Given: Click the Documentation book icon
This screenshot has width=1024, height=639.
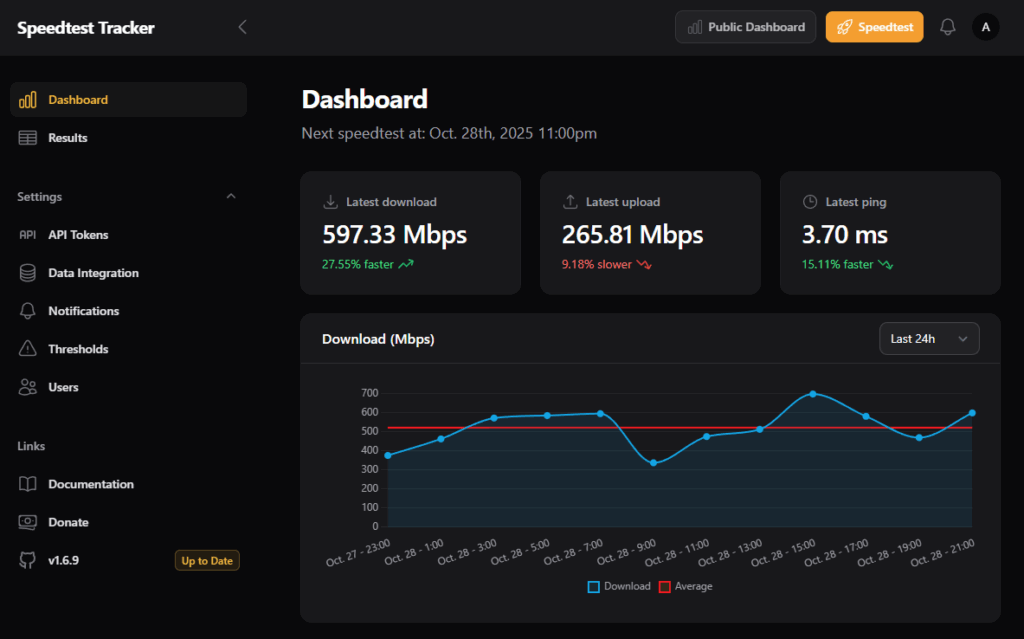Looking at the screenshot, I should tap(28, 484).
